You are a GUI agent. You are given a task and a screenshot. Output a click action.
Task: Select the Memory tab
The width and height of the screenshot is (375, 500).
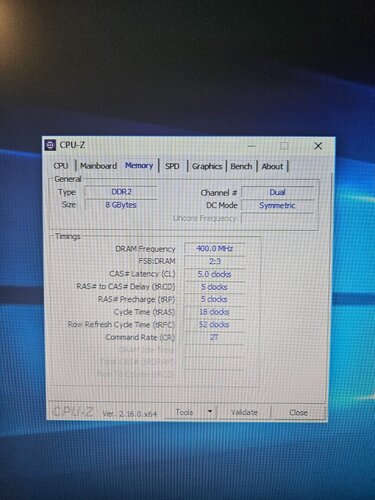[x=139, y=165]
